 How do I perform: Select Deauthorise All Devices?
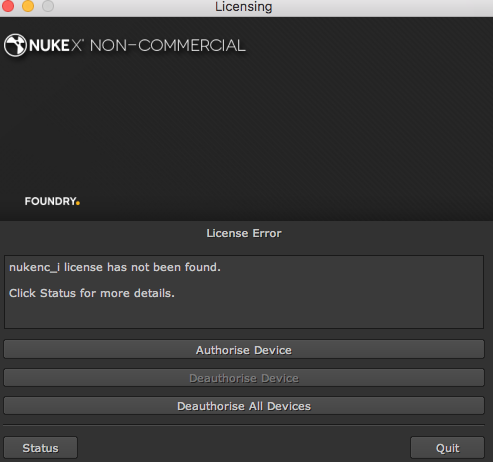pyautogui.click(x=244, y=406)
